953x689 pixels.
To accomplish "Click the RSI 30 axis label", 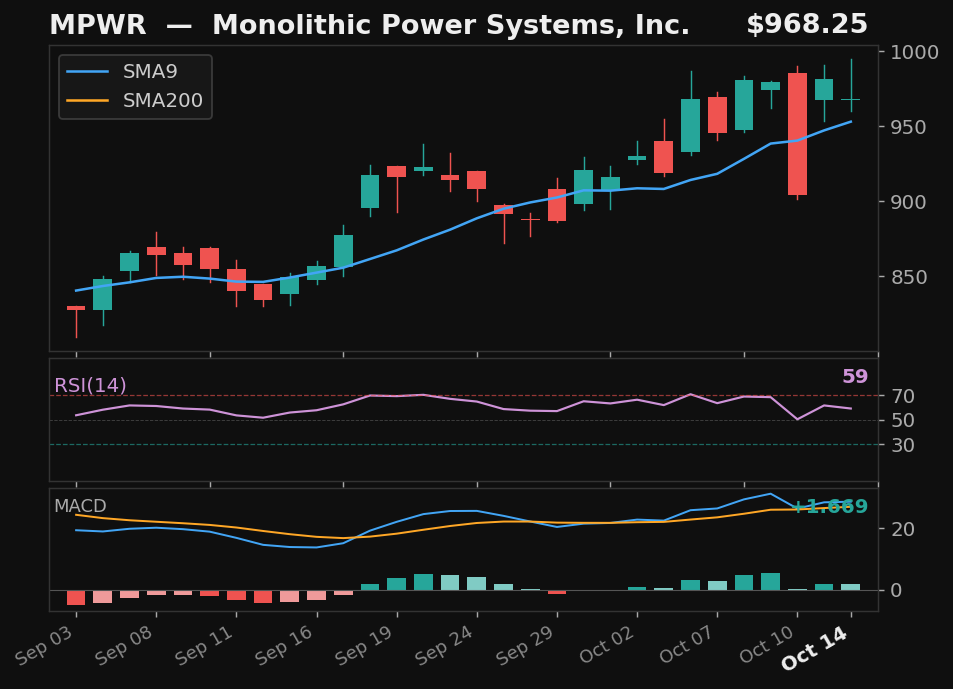I will 903,445.
